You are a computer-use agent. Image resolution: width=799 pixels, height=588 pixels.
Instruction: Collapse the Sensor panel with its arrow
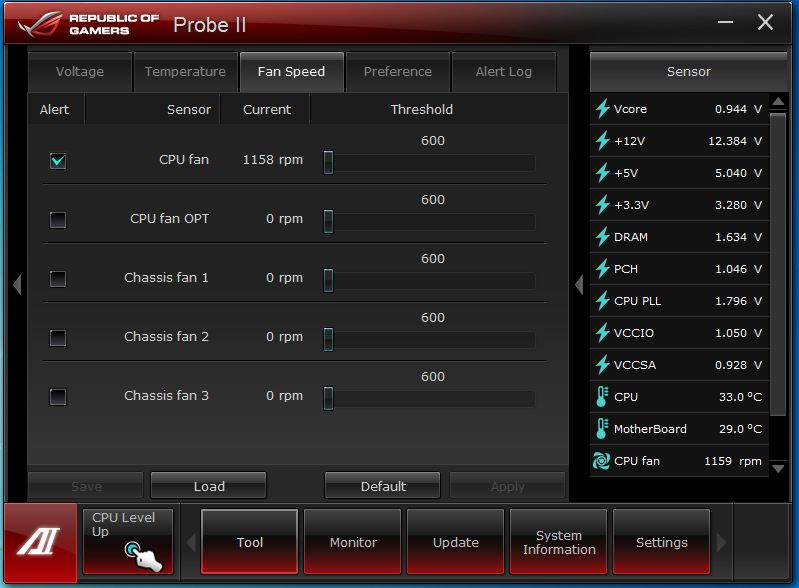579,284
